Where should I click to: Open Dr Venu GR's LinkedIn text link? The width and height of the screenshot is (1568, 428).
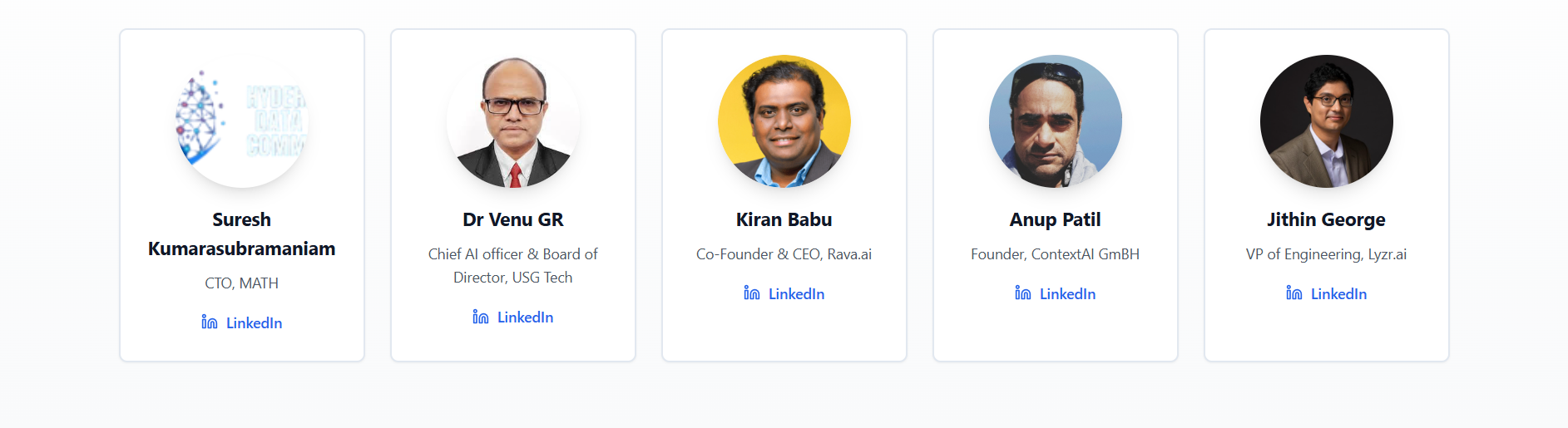click(525, 317)
